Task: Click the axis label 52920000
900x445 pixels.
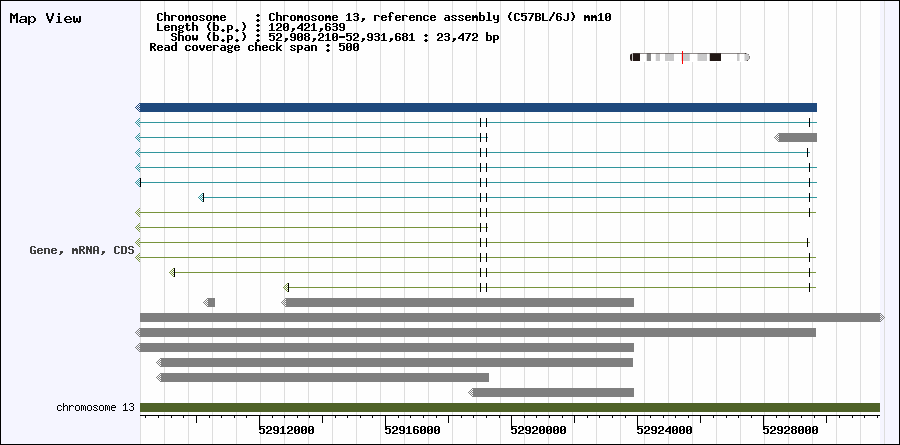Action: coord(538,430)
